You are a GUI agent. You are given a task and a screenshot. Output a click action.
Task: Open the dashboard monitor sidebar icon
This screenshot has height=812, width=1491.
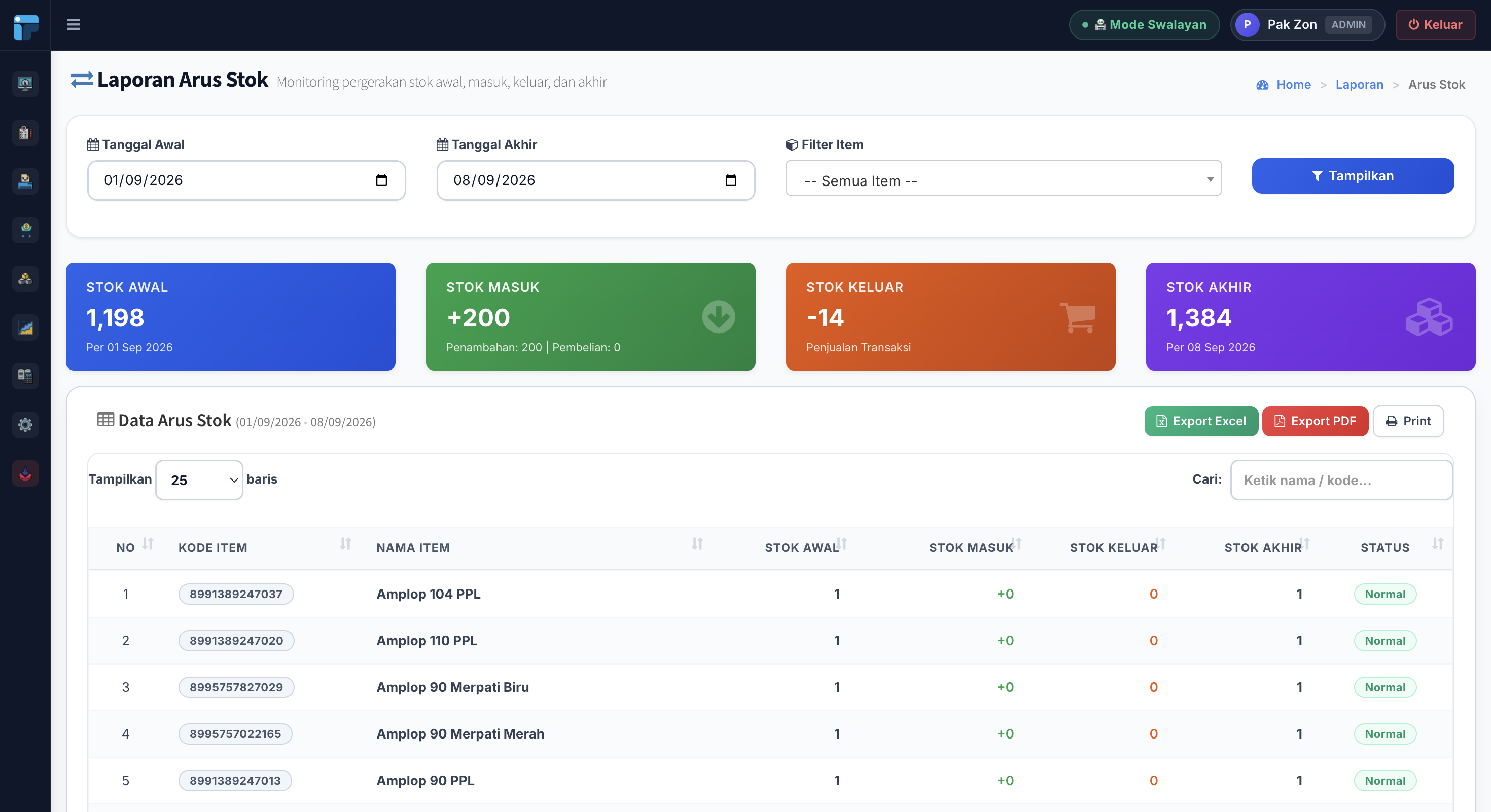pyautogui.click(x=25, y=85)
